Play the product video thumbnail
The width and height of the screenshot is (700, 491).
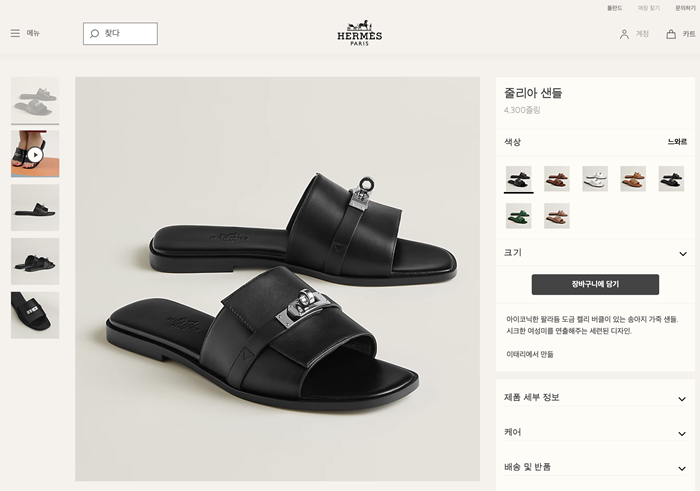(35, 154)
